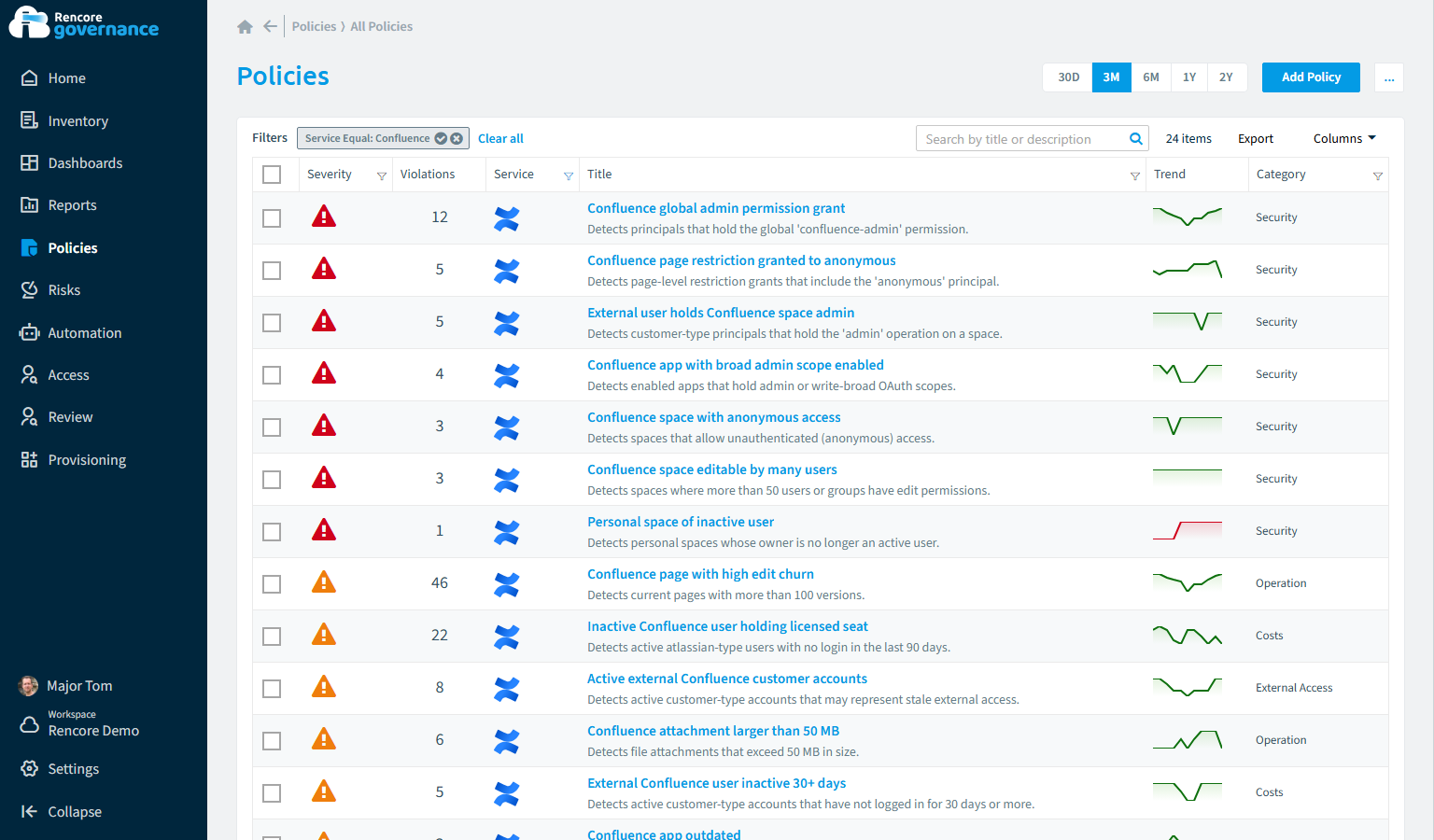Click the search magnifier icon
Viewport: 1434px width, 840px height.
(1136, 138)
